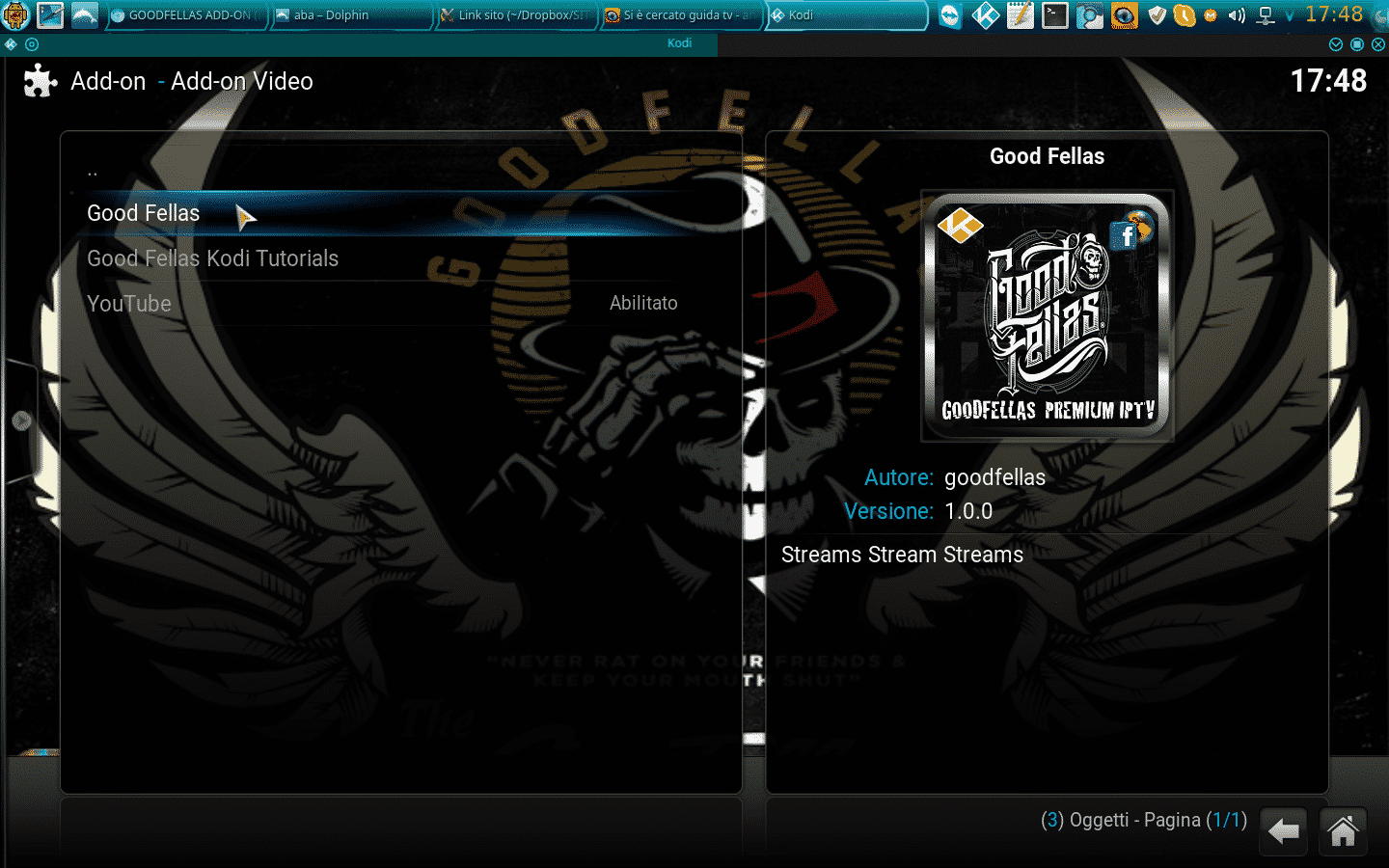Click the orange M tray icon
Viewport: 1389px width, 868px height.
coord(1211,15)
